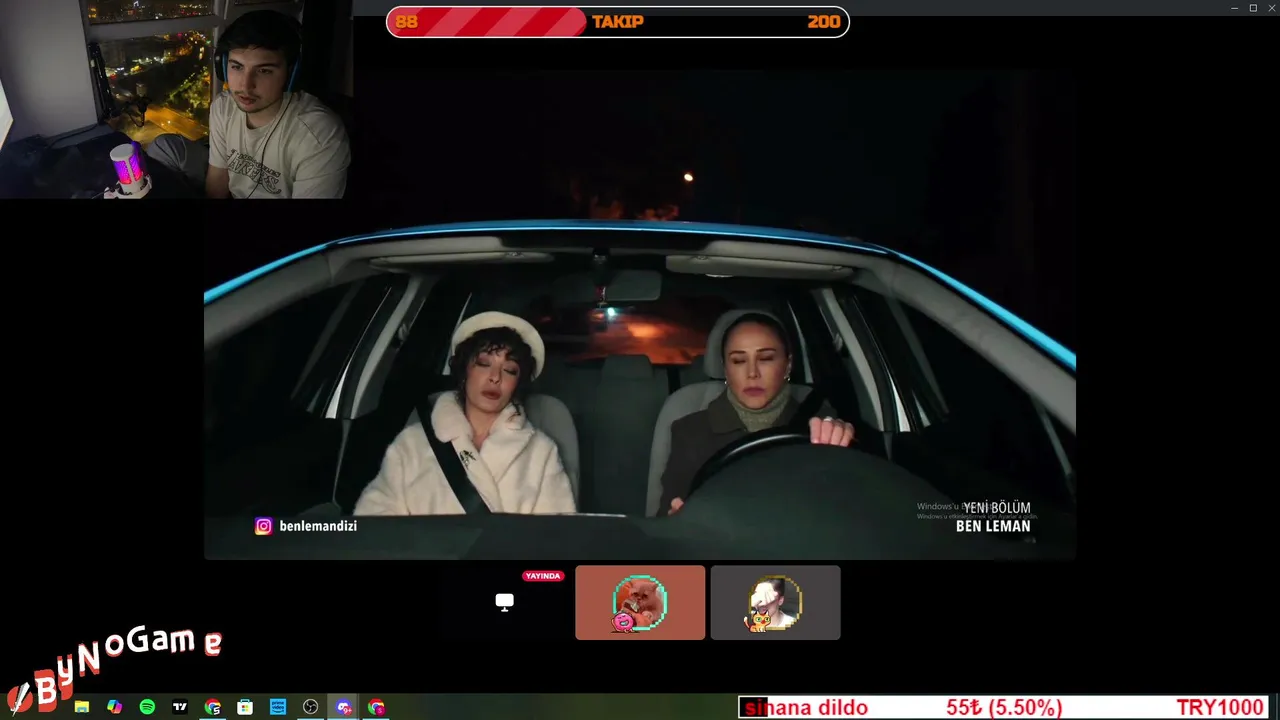The image size is (1280, 720).
Task: Click the 55₺ (5.50%) donation amount
Action: pos(1004,708)
